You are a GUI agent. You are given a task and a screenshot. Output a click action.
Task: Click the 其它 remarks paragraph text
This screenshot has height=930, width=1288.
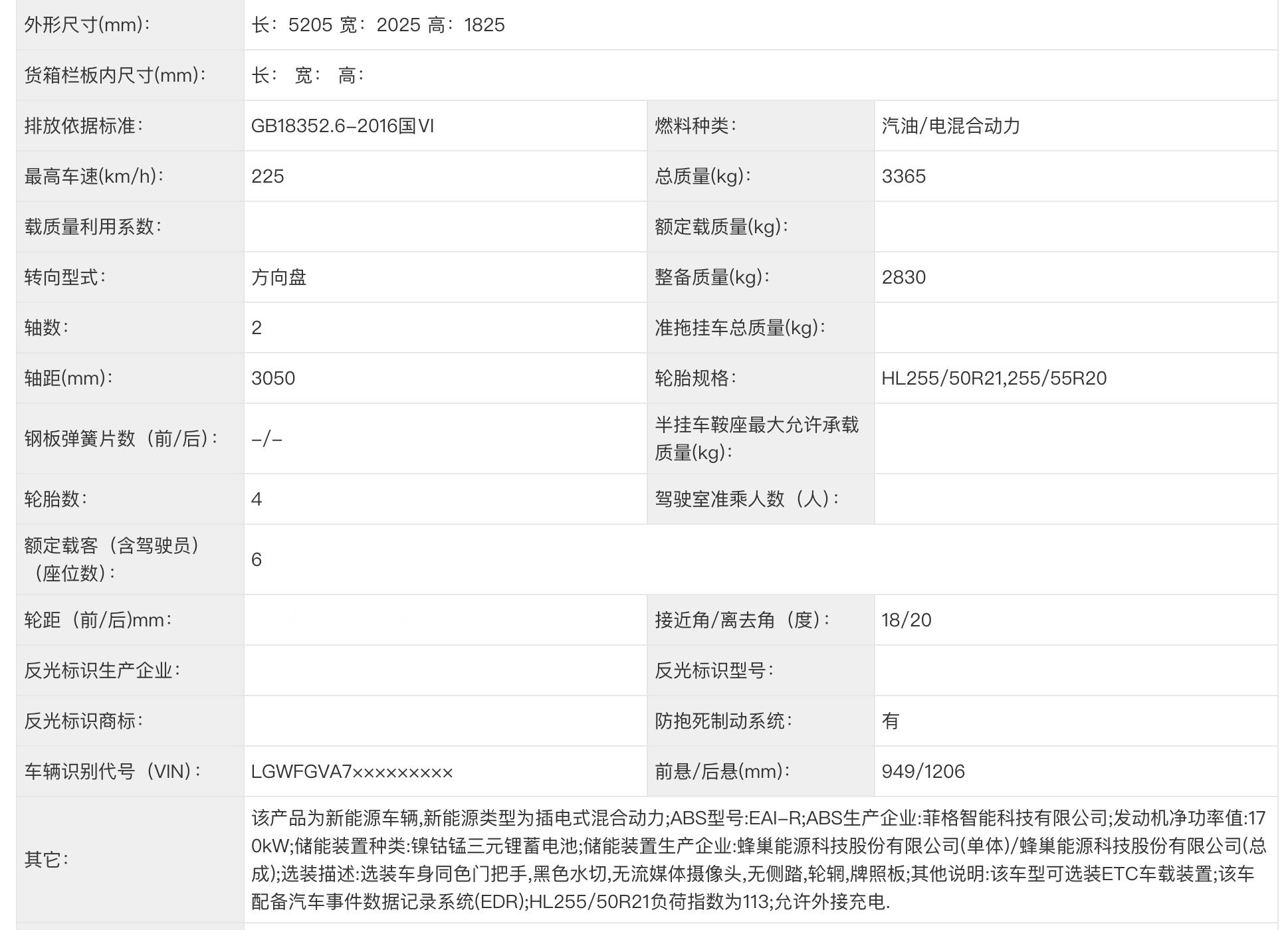pyautogui.click(x=758, y=860)
